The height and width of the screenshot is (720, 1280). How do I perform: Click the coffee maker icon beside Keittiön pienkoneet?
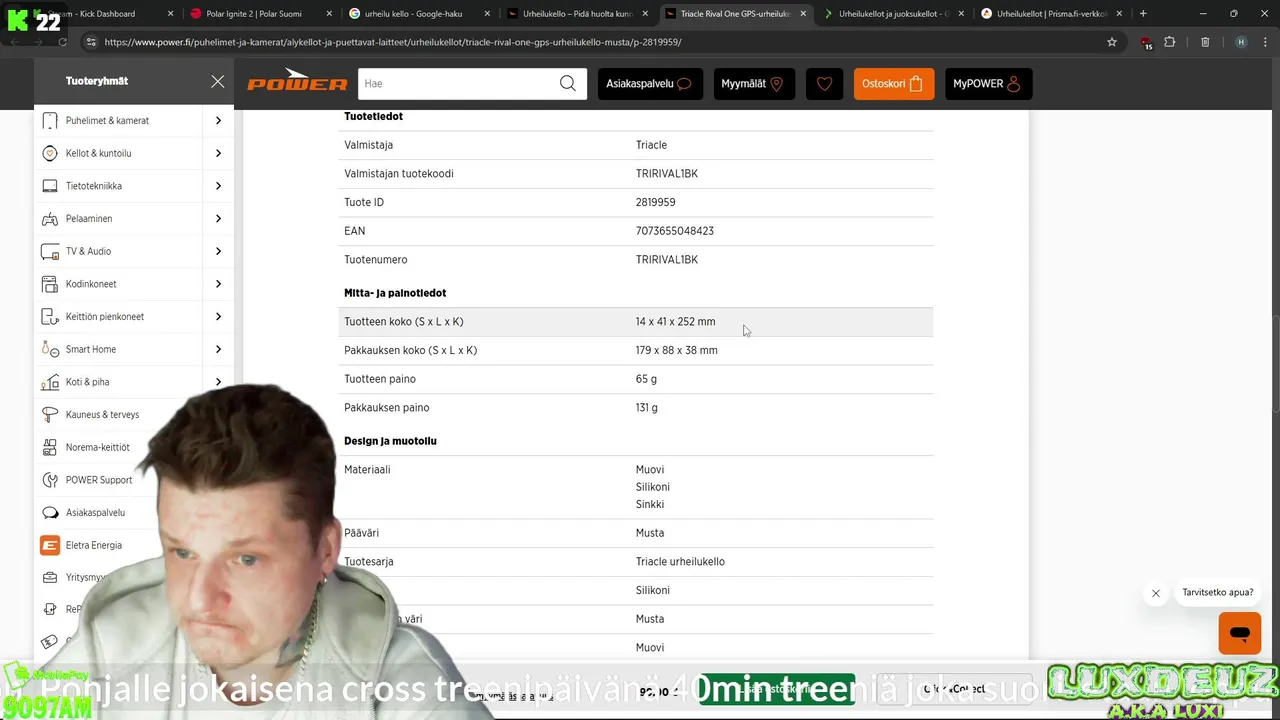(50, 317)
